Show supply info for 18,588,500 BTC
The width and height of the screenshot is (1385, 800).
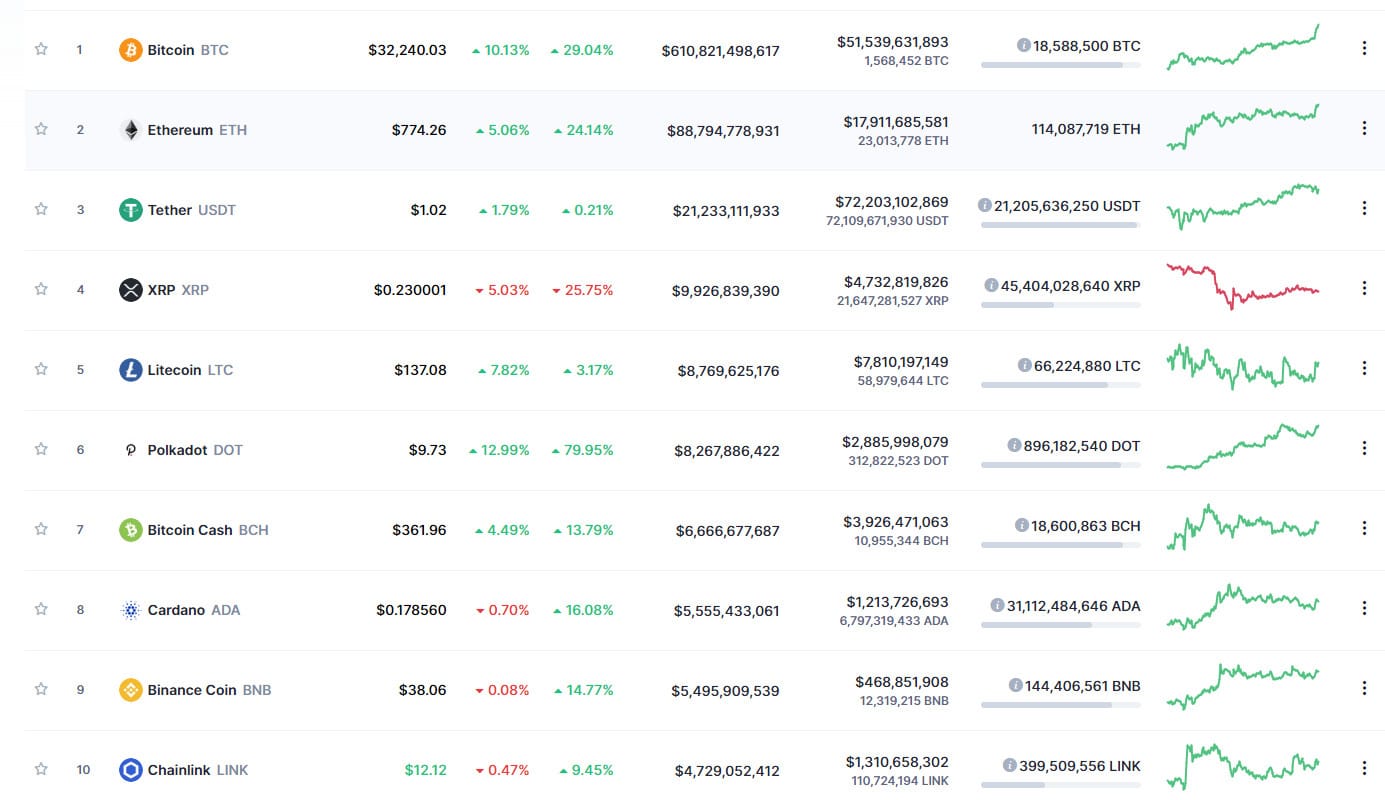point(1024,45)
